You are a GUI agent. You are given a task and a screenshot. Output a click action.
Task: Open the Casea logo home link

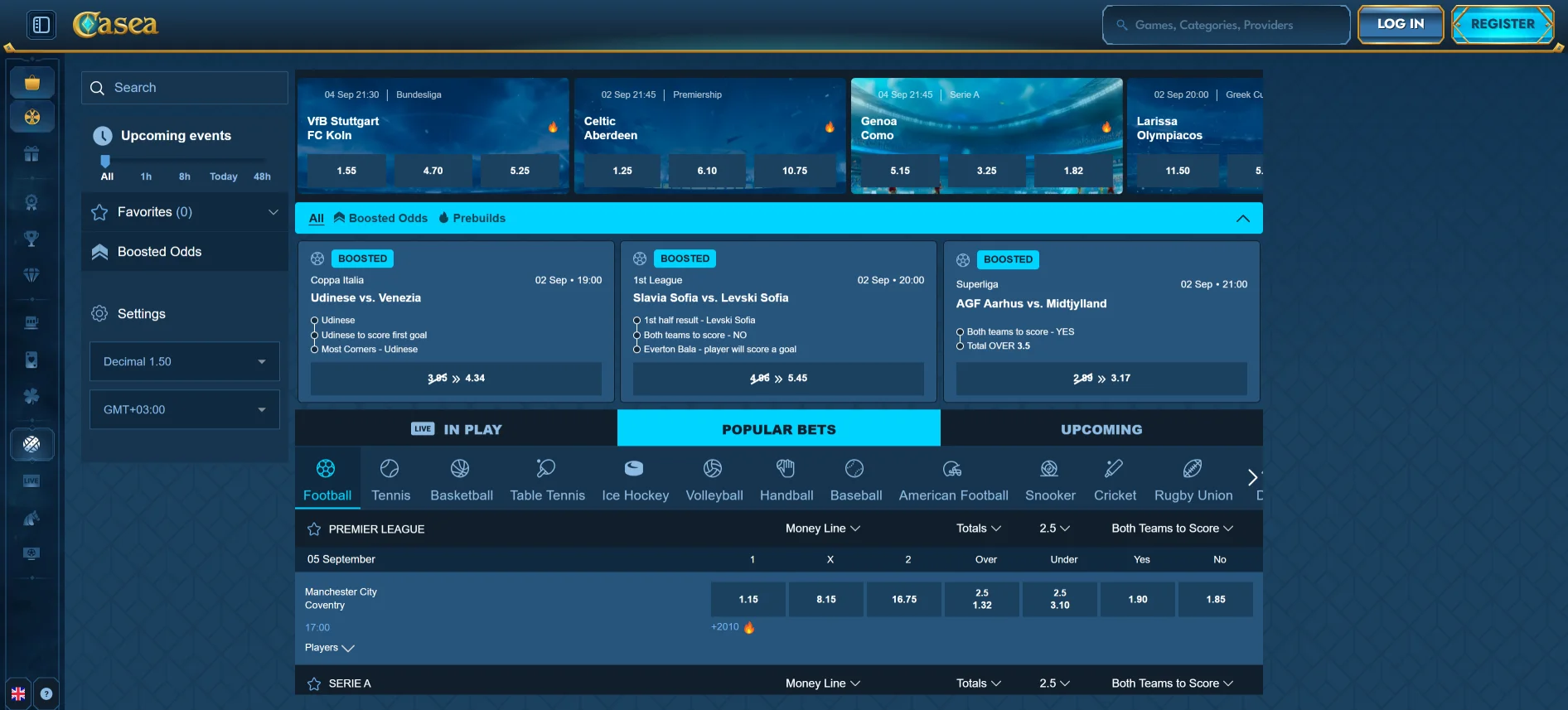pos(115,24)
